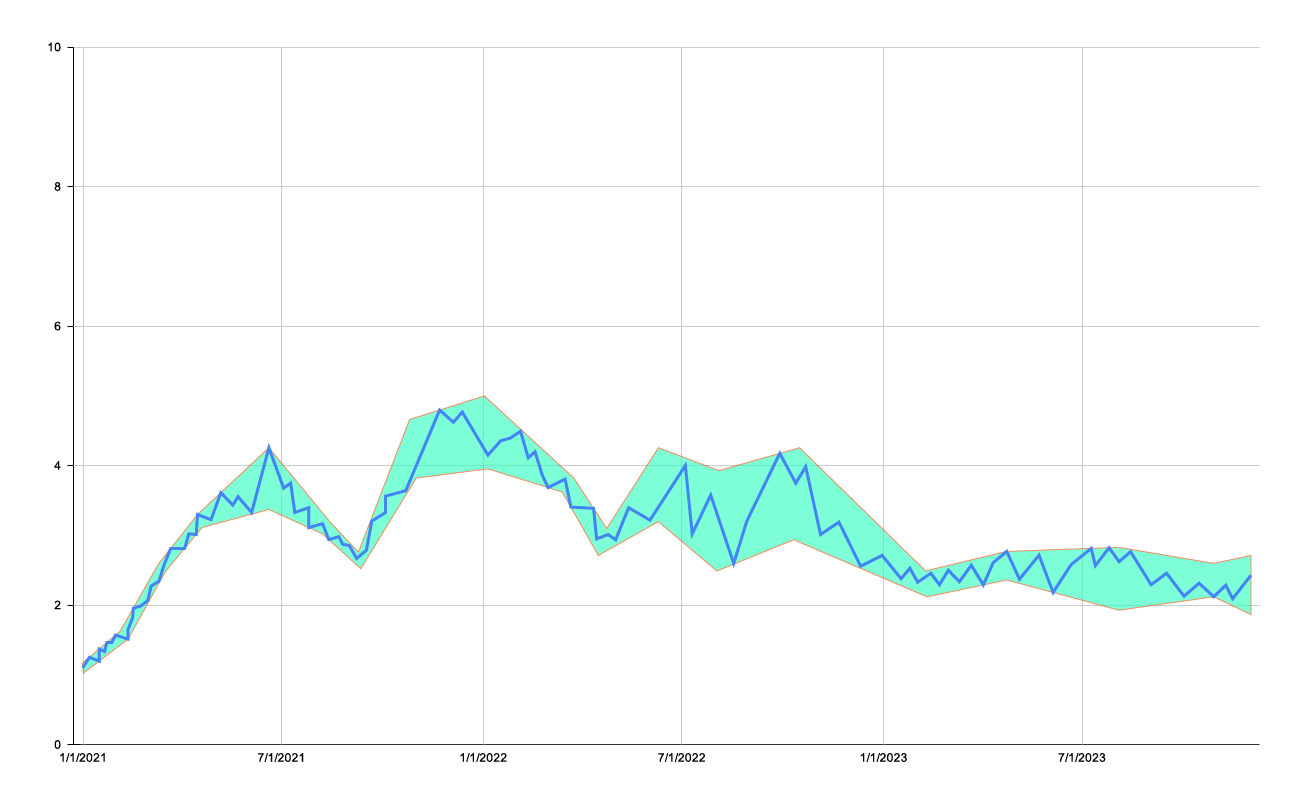This screenshot has height=805, width=1300.
Task: Click the y-axis label 0
Action: pyautogui.click(x=58, y=745)
